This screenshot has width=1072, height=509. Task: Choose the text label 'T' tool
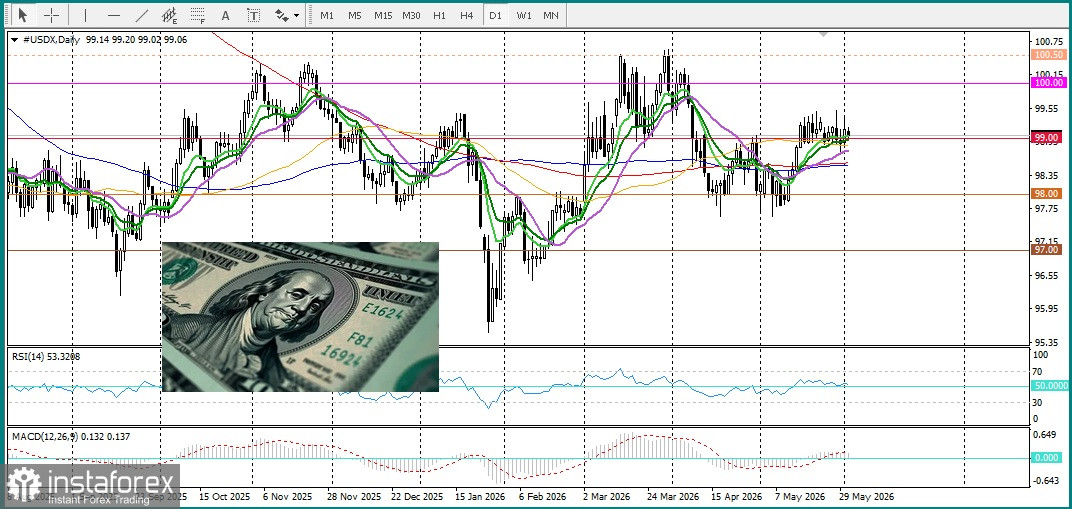[x=253, y=14]
